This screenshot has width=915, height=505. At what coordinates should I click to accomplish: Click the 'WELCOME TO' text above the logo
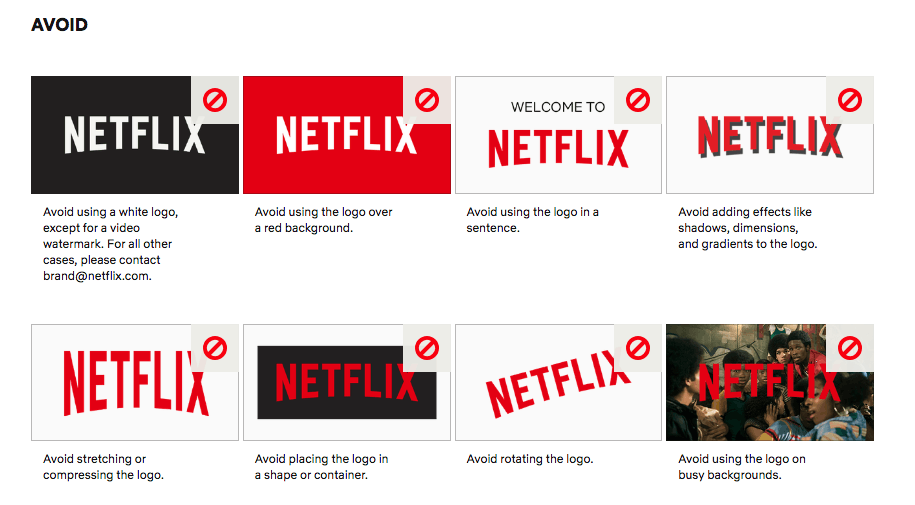point(558,107)
